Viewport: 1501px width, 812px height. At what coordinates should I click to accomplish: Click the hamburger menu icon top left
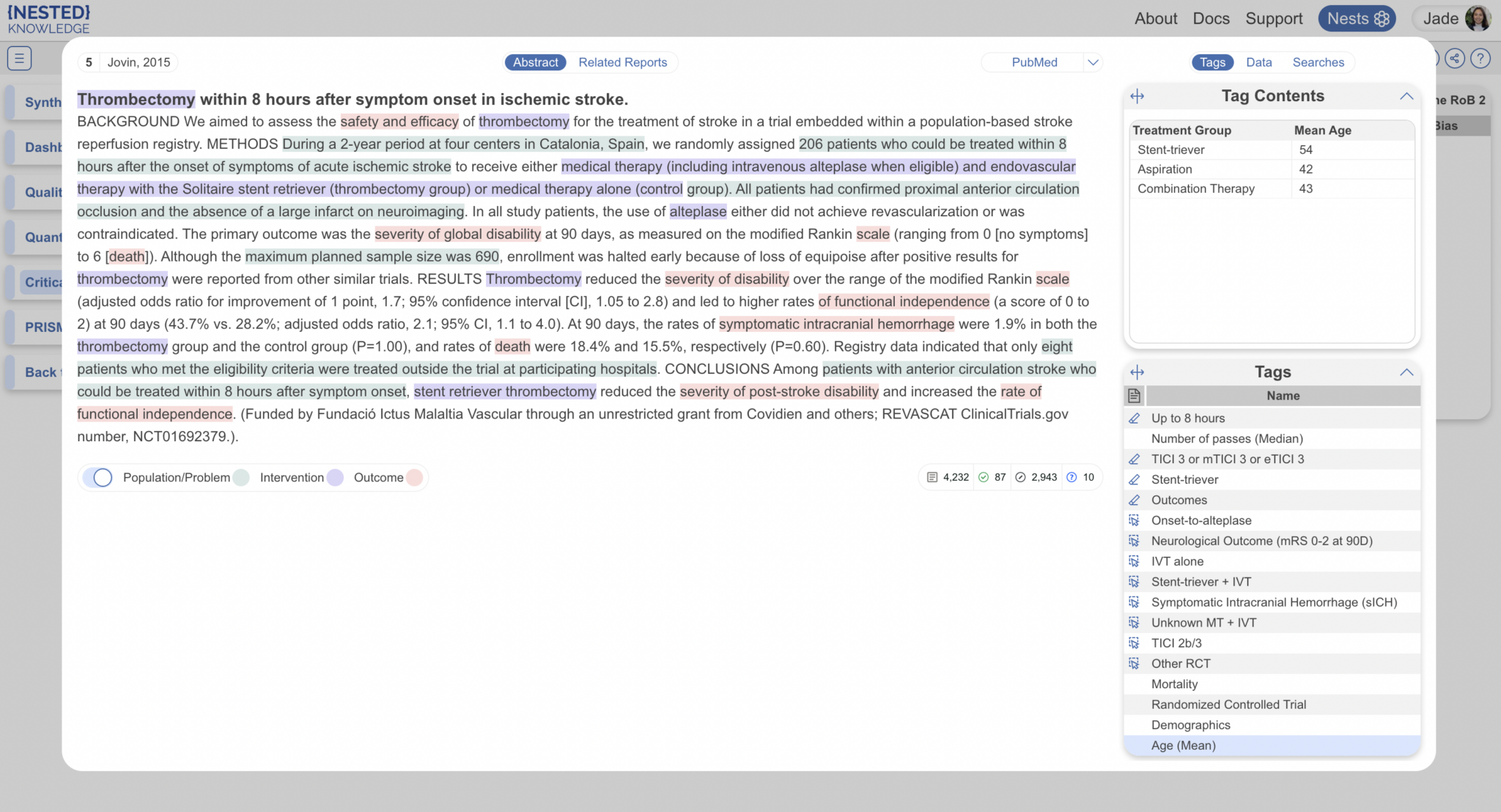(20, 58)
